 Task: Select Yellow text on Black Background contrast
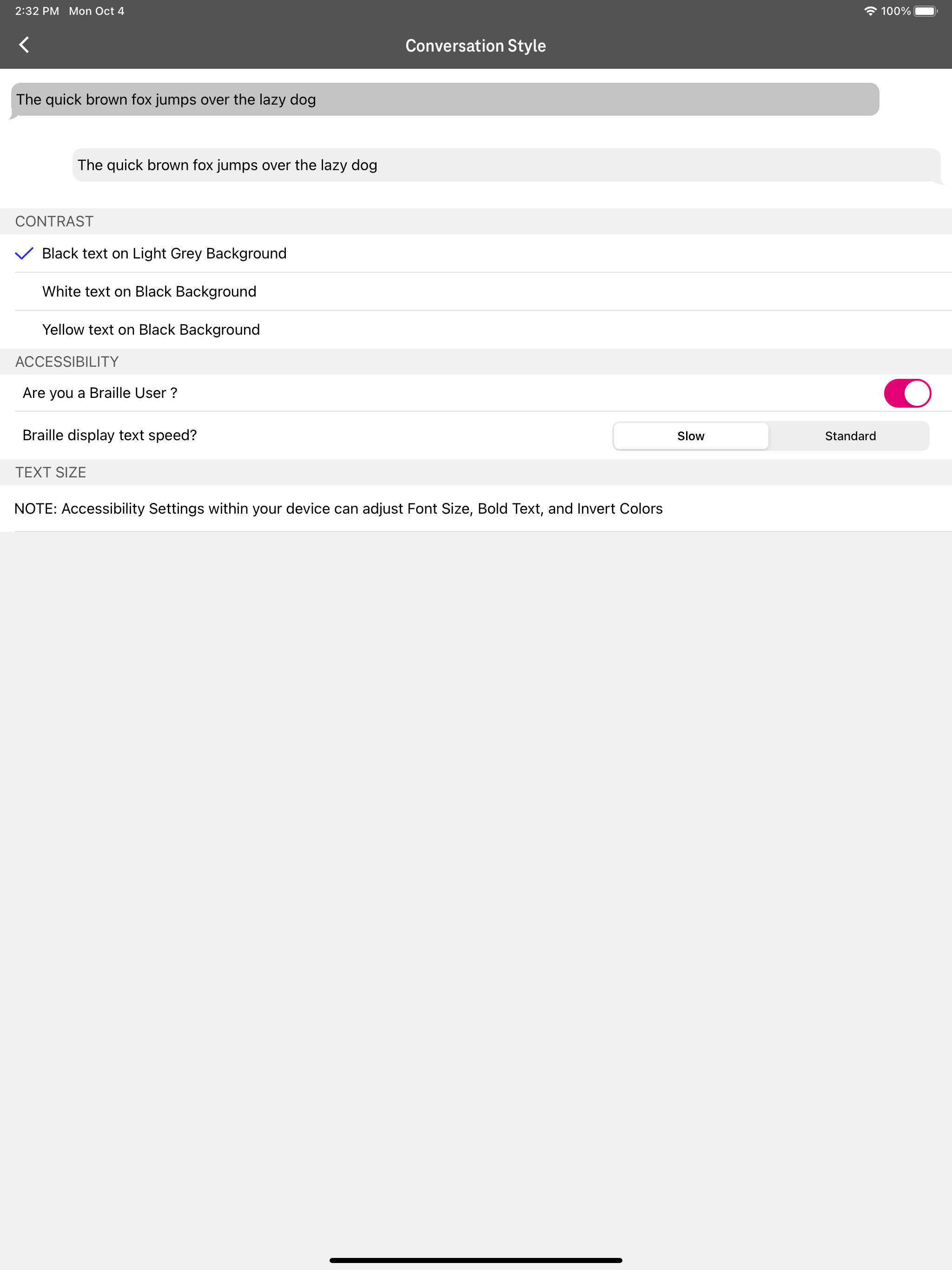(x=151, y=329)
